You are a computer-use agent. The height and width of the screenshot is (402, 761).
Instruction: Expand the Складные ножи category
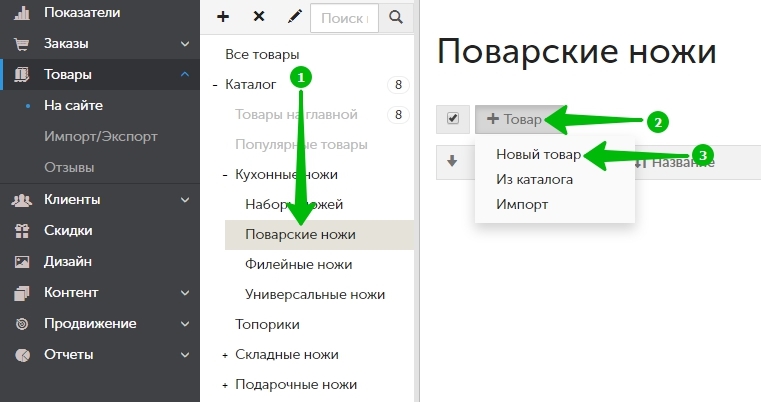(x=225, y=355)
